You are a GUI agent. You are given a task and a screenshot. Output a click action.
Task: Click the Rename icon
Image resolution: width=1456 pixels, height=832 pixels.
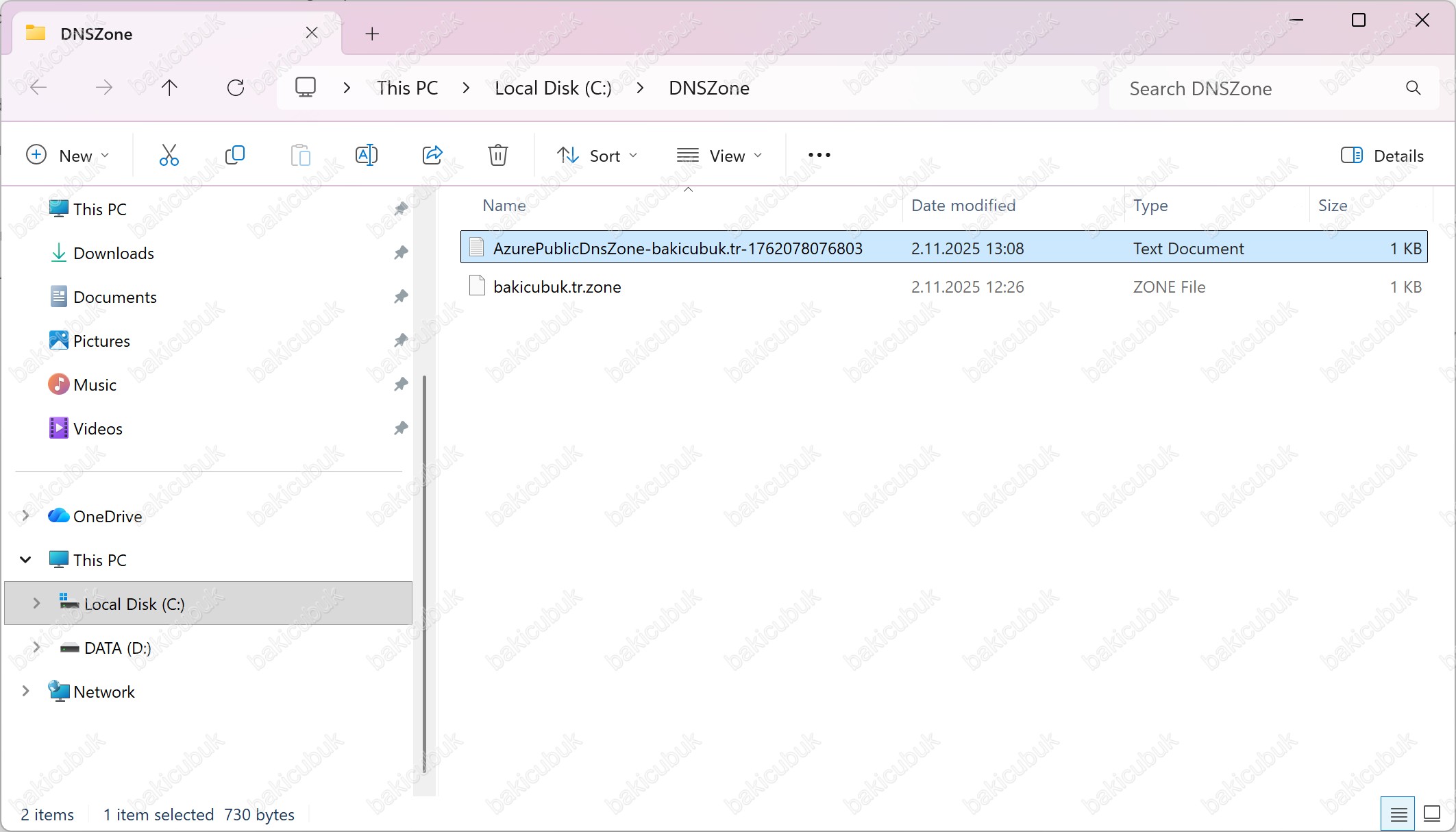pyautogui.click(x=367, y=156)
